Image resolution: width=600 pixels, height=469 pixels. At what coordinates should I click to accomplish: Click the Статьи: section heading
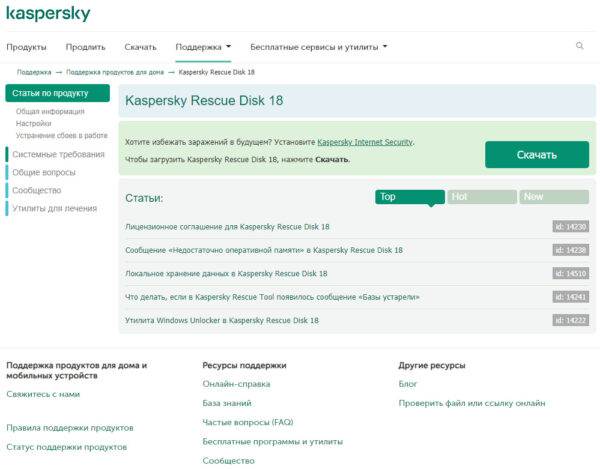click(144, 198)
